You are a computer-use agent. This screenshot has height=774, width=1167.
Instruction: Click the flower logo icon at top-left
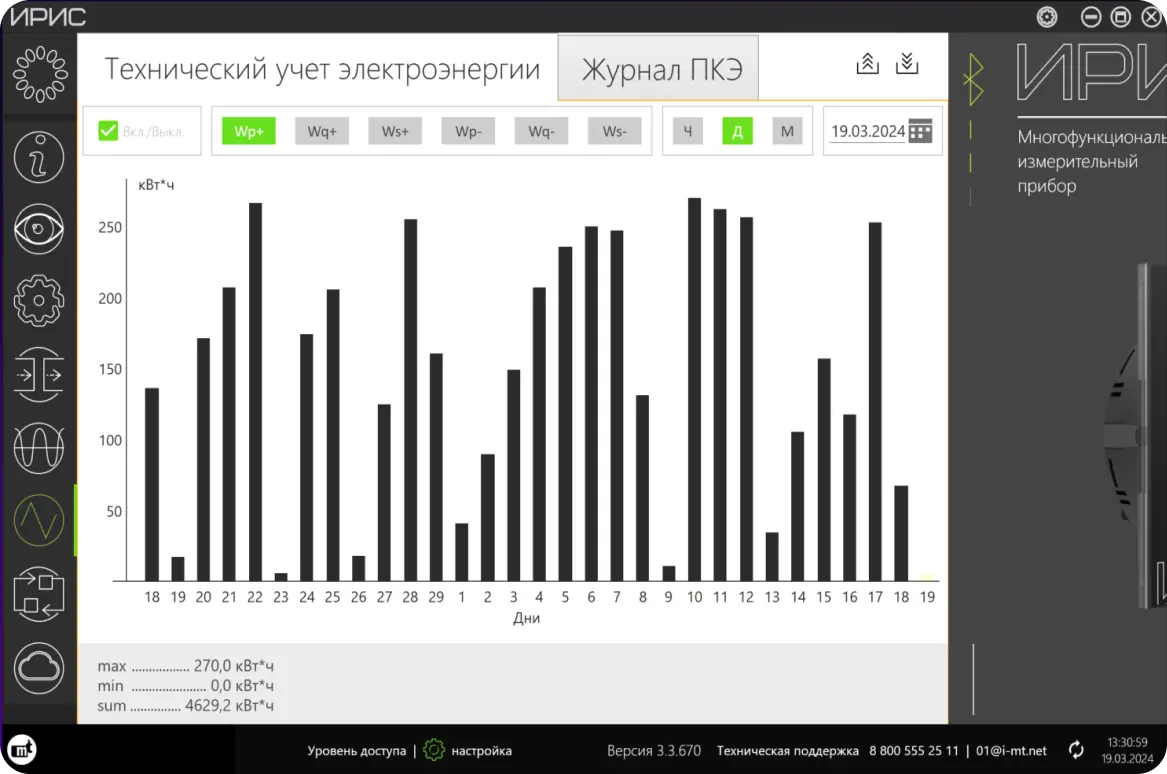[38, 73]
